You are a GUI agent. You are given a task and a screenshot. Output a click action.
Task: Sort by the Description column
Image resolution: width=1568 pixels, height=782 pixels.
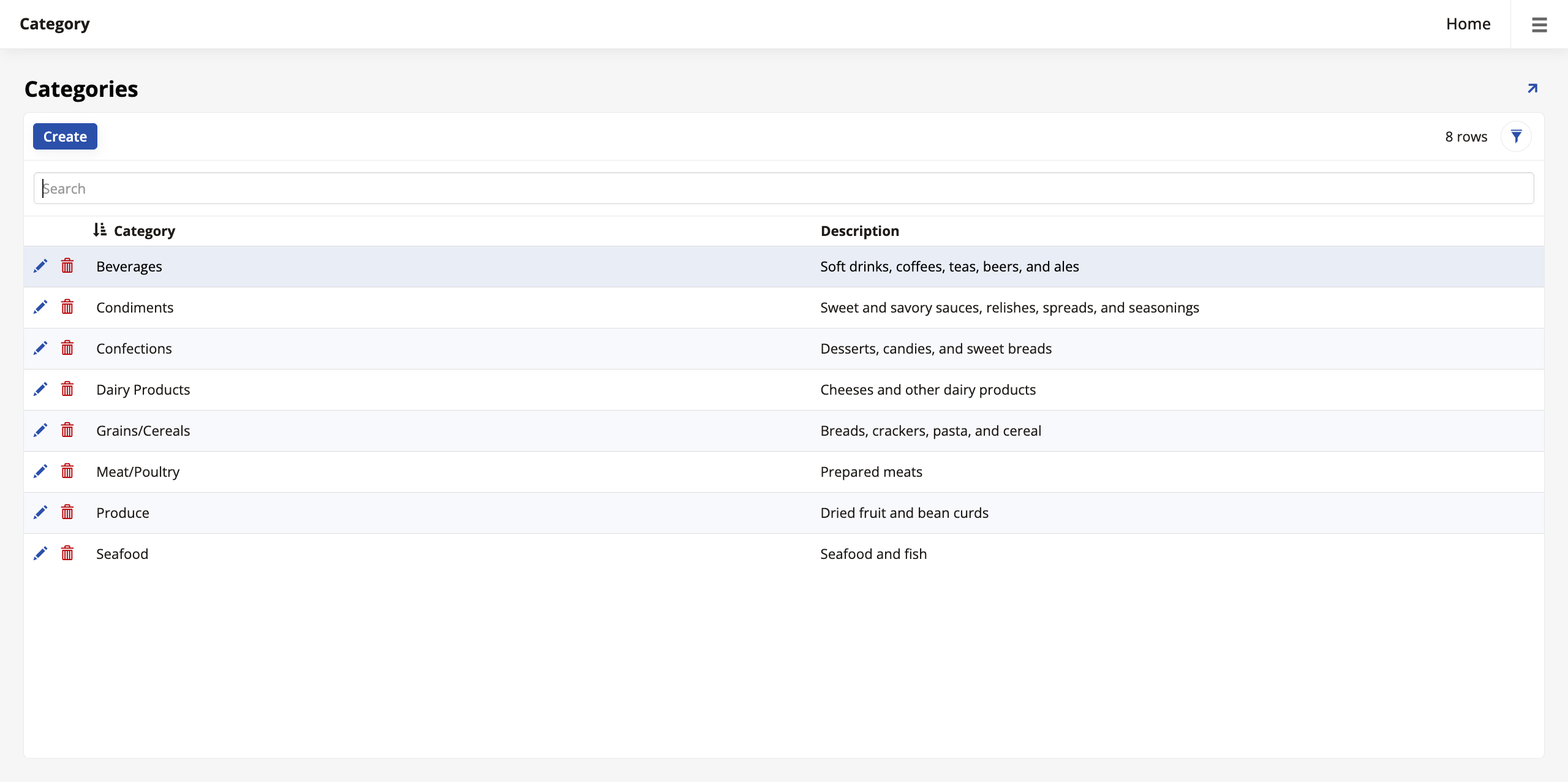click(x=859, y=231)
